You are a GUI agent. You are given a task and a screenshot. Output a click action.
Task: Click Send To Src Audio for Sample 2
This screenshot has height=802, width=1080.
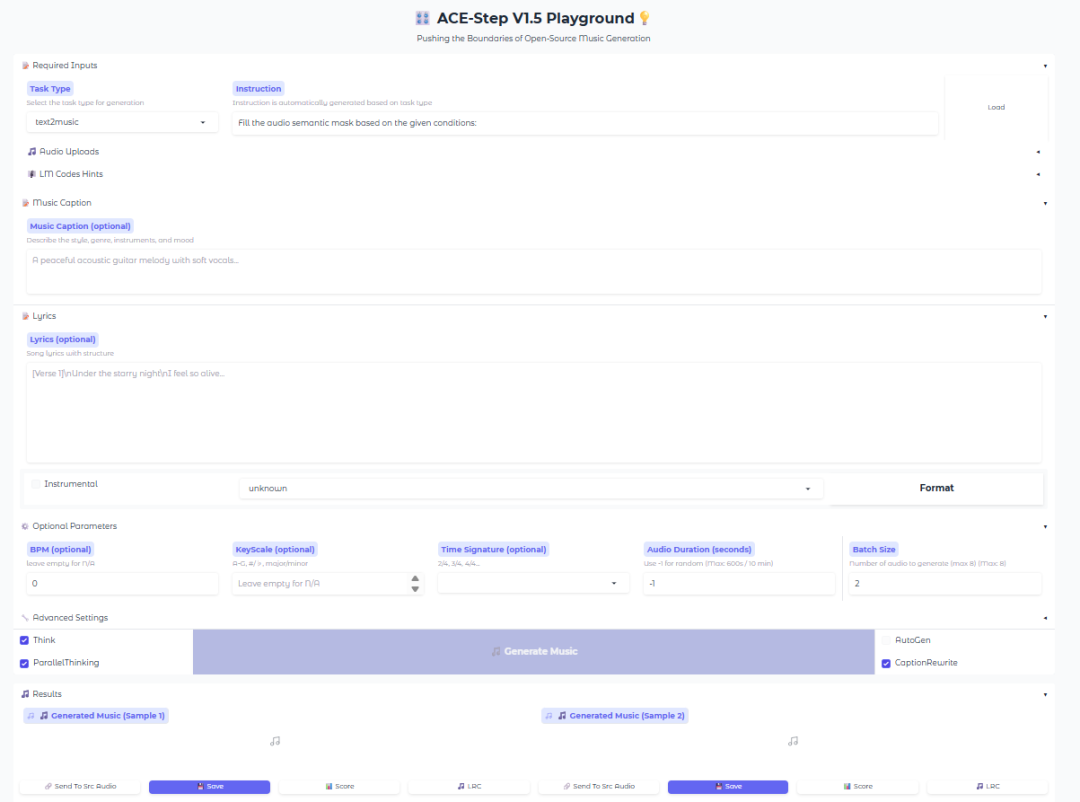coord(598,786)
